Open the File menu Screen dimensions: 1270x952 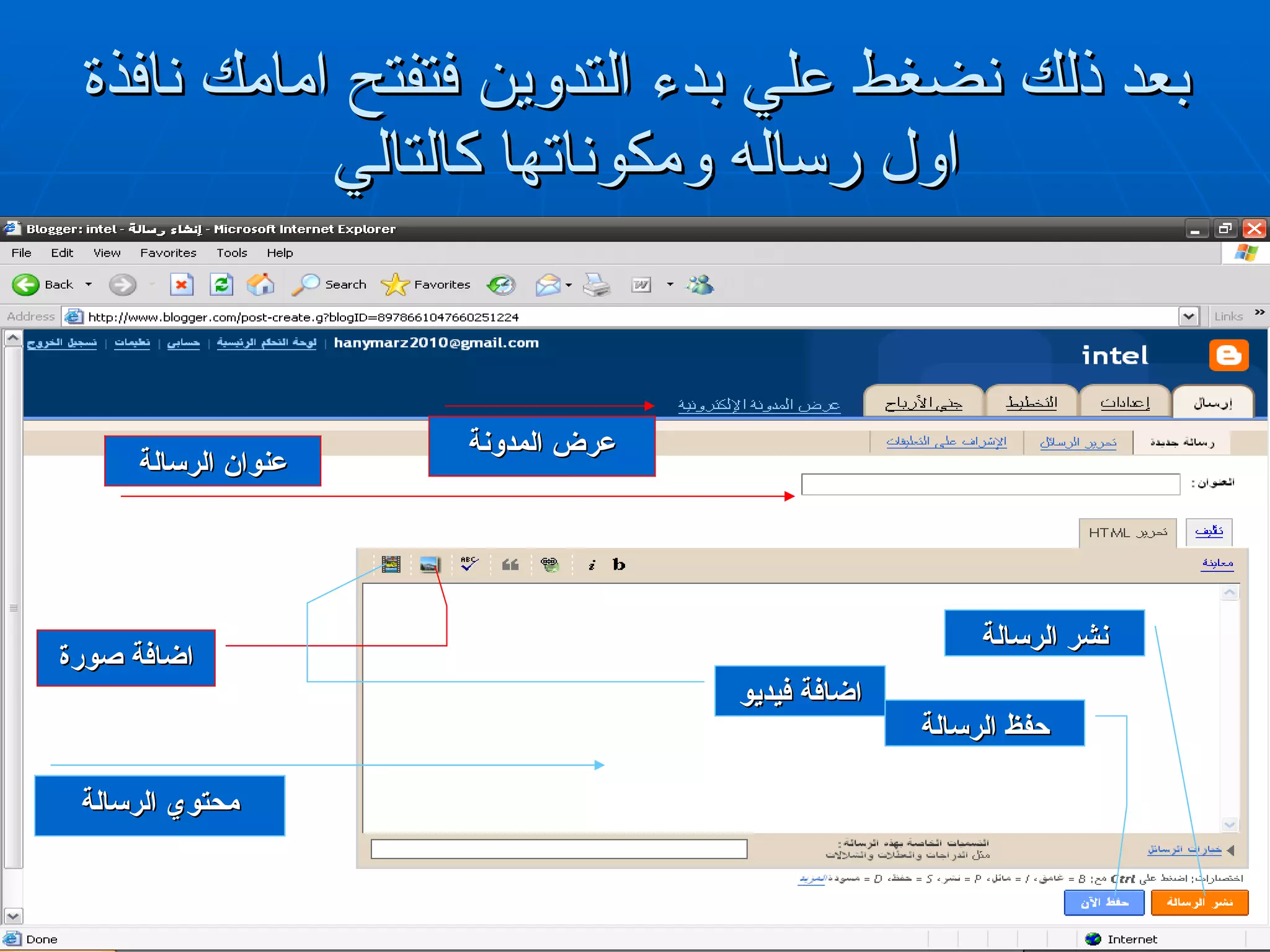coord(21,253)
